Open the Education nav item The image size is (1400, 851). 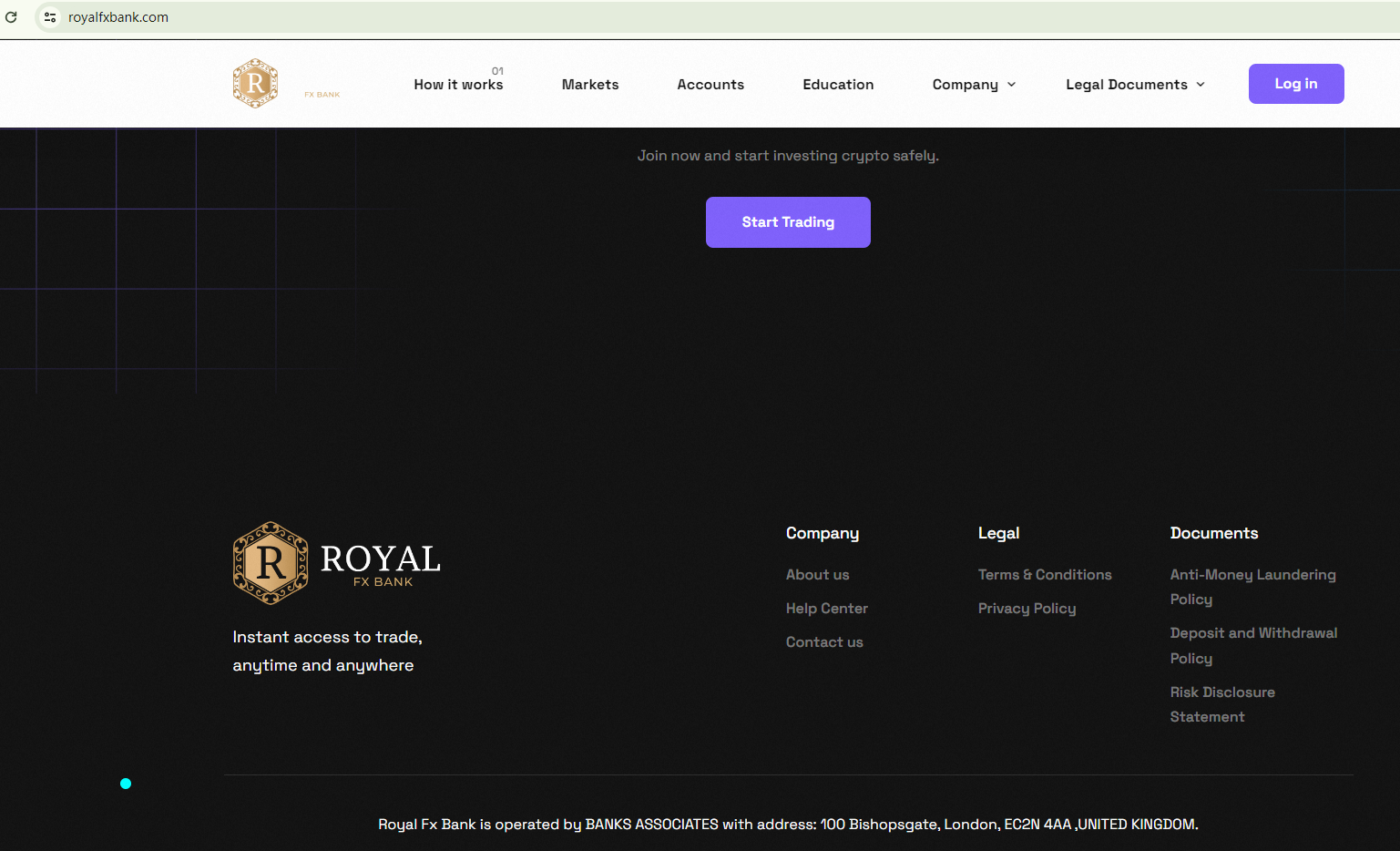click(x=838, y=85)
